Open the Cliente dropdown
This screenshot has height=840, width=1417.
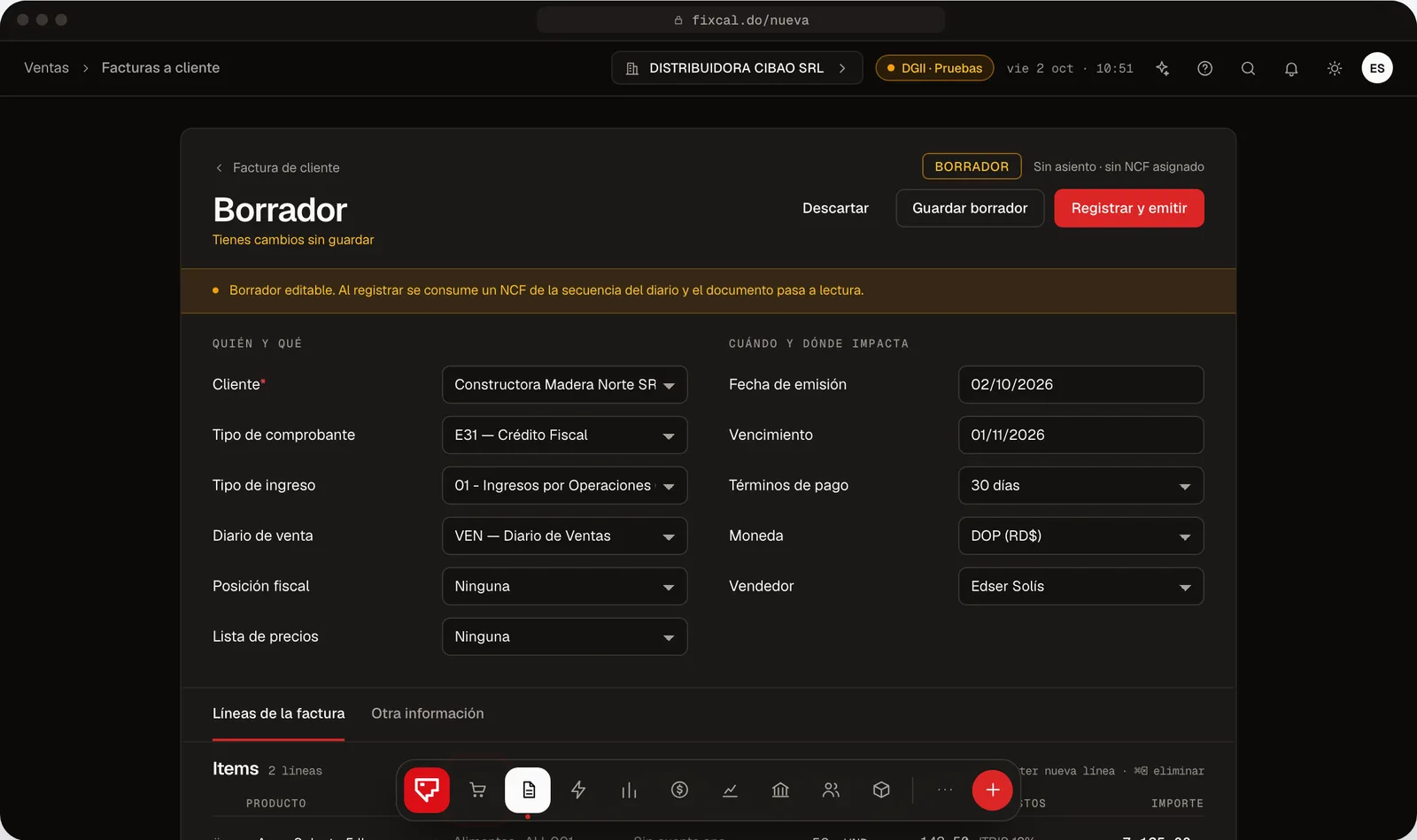click(565, 385)
